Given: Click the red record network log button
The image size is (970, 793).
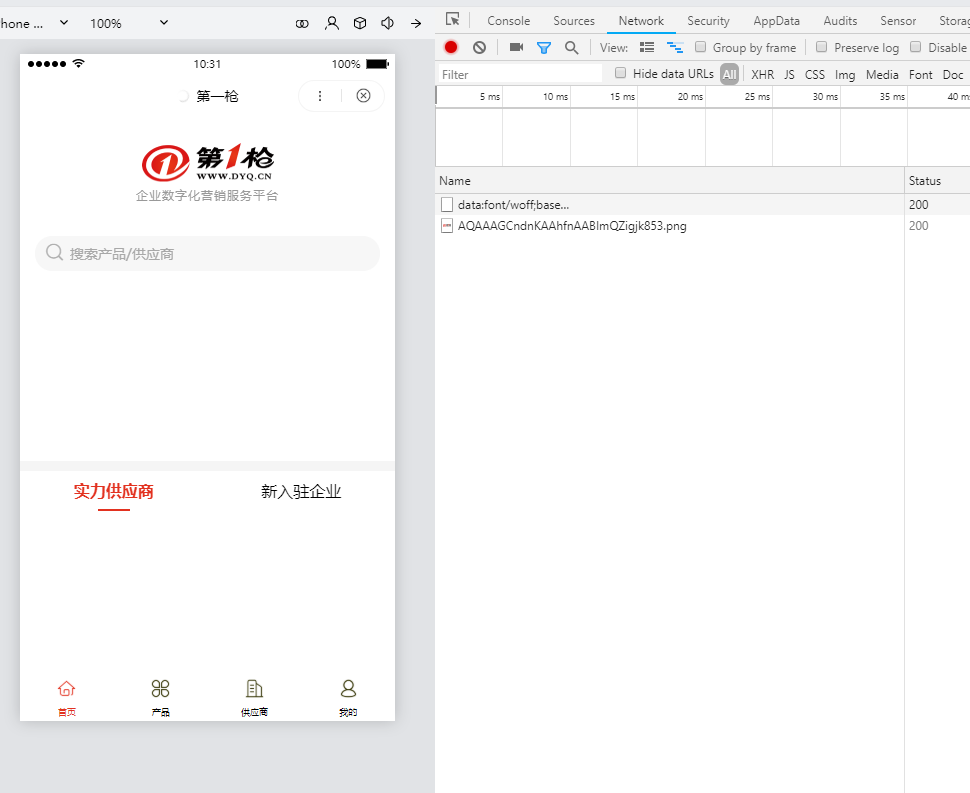Looking at the screenshot, I should 451,47.
